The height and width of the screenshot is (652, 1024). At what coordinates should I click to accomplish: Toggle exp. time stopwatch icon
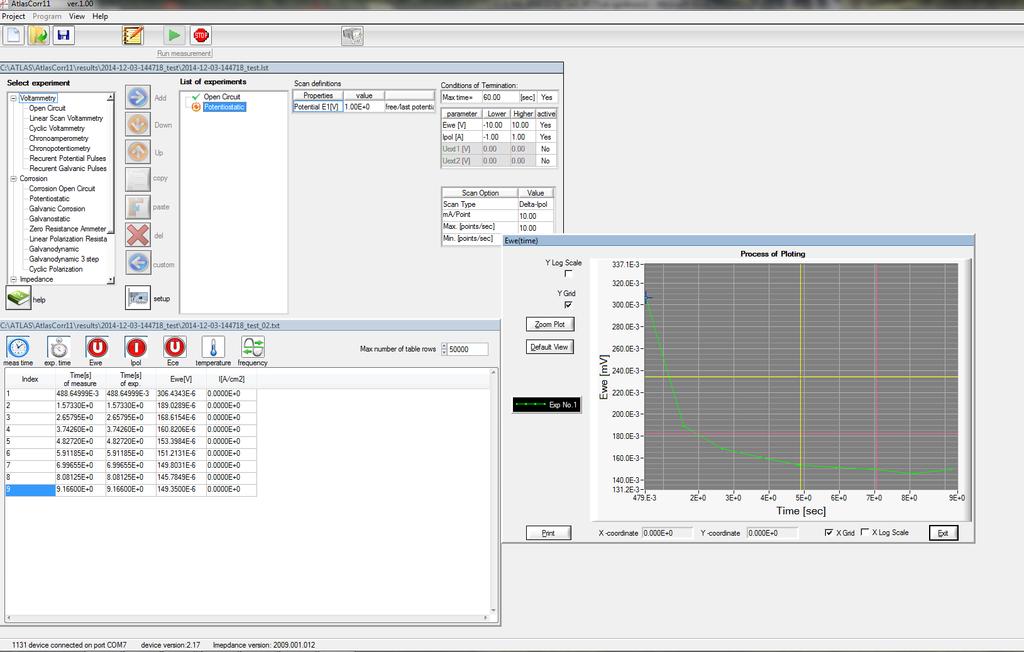pyautogui.click(x=58, y=347)
